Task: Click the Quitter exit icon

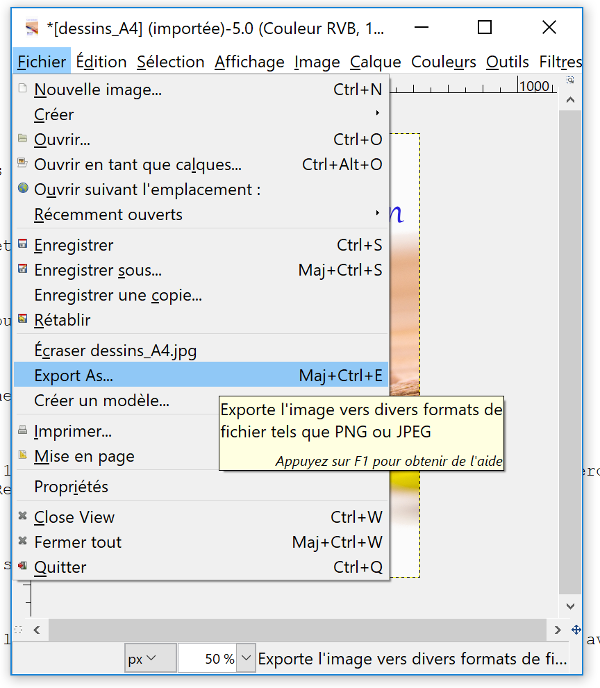Action: (x=22, y=566)
